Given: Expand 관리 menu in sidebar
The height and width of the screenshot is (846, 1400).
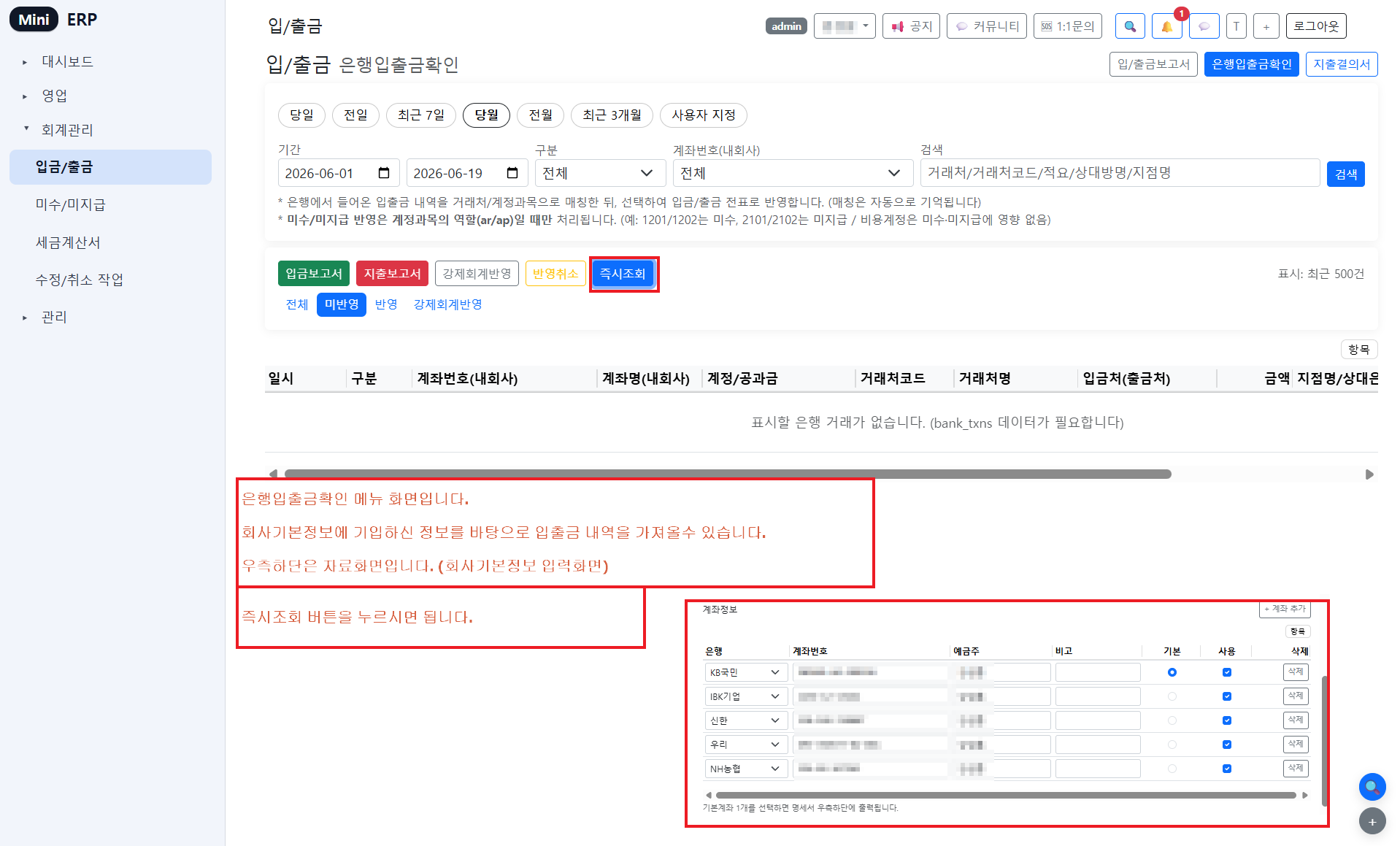Looking at the screenshot, I should click(54, 317).
